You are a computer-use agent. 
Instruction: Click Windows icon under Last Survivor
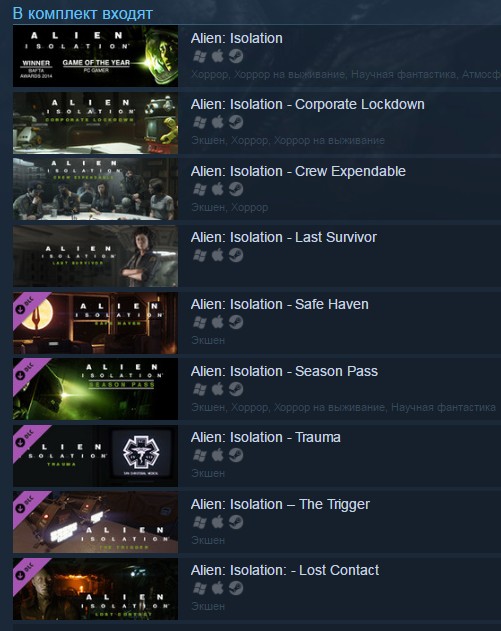(200, 255)
